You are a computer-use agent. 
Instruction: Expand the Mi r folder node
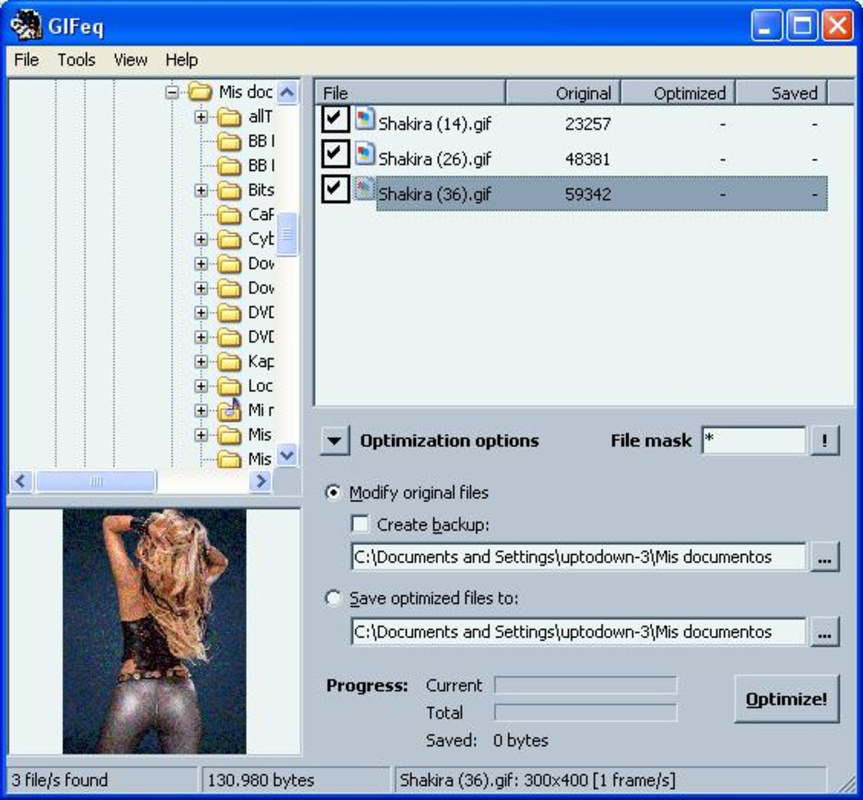(201, 410)
